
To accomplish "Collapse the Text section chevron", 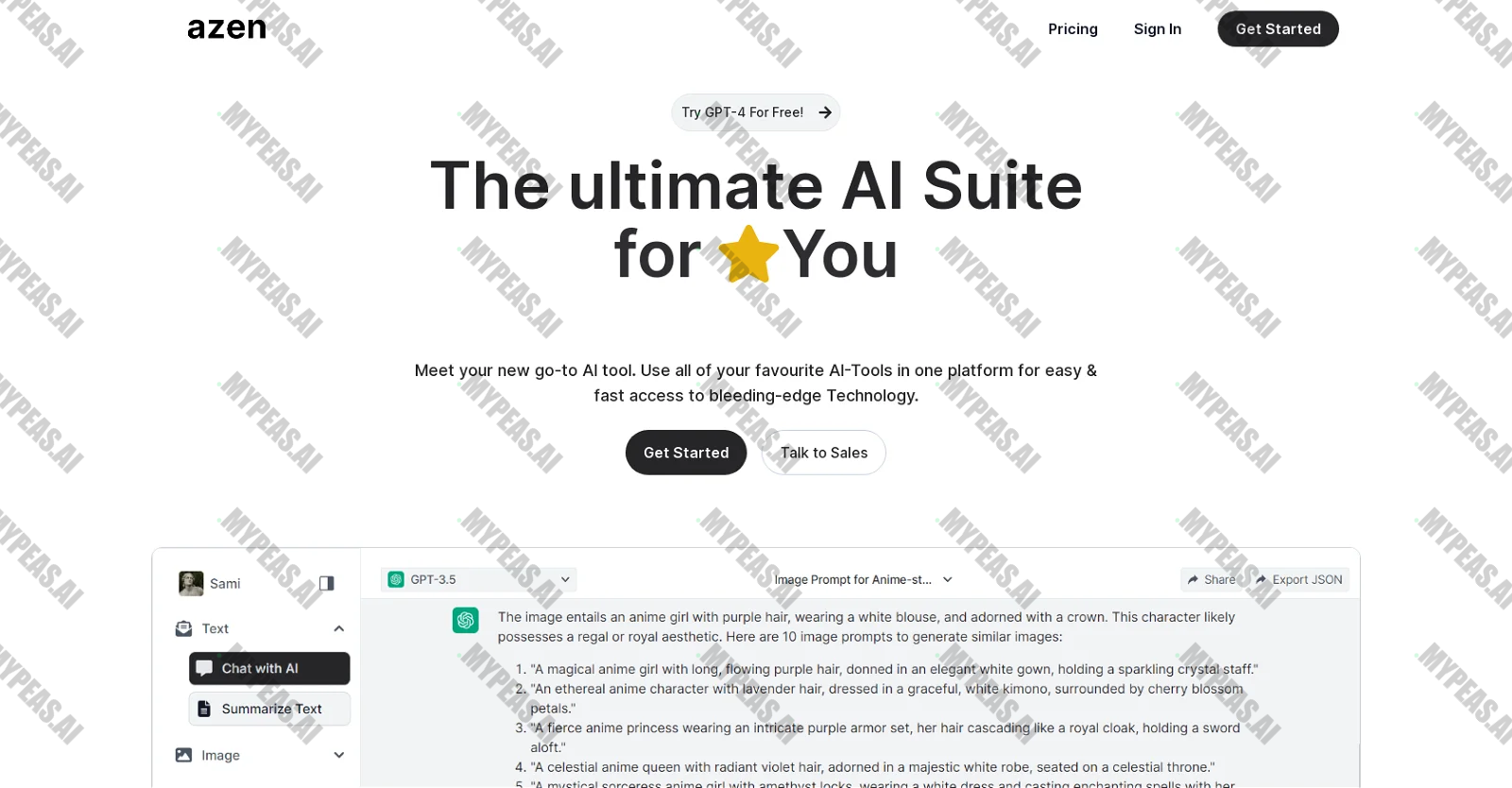I will tap(339, 628).
